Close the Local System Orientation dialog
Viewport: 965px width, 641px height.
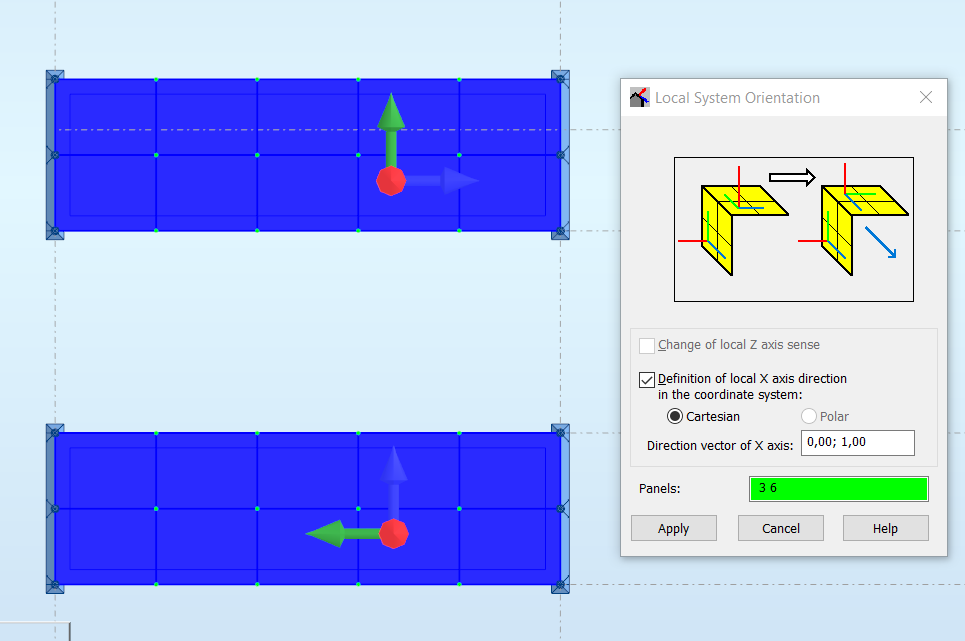click(x=926, y=97)
